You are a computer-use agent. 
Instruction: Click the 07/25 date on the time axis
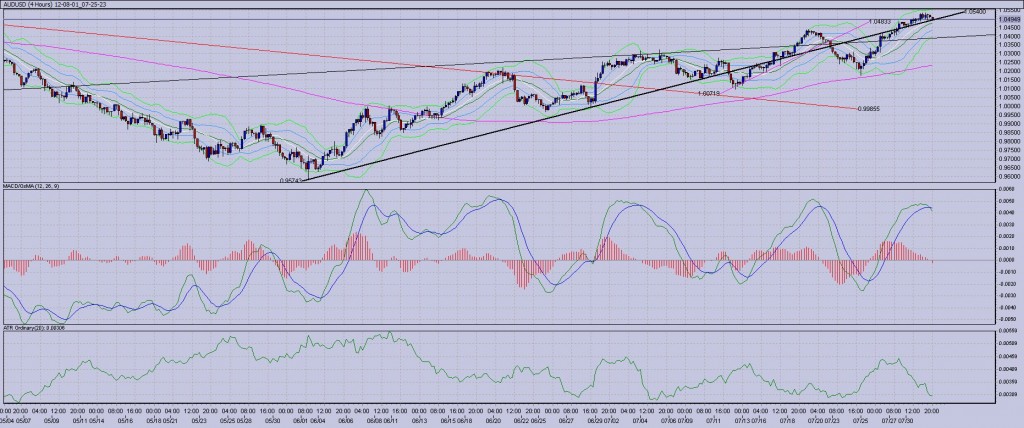tap(862, 421)
